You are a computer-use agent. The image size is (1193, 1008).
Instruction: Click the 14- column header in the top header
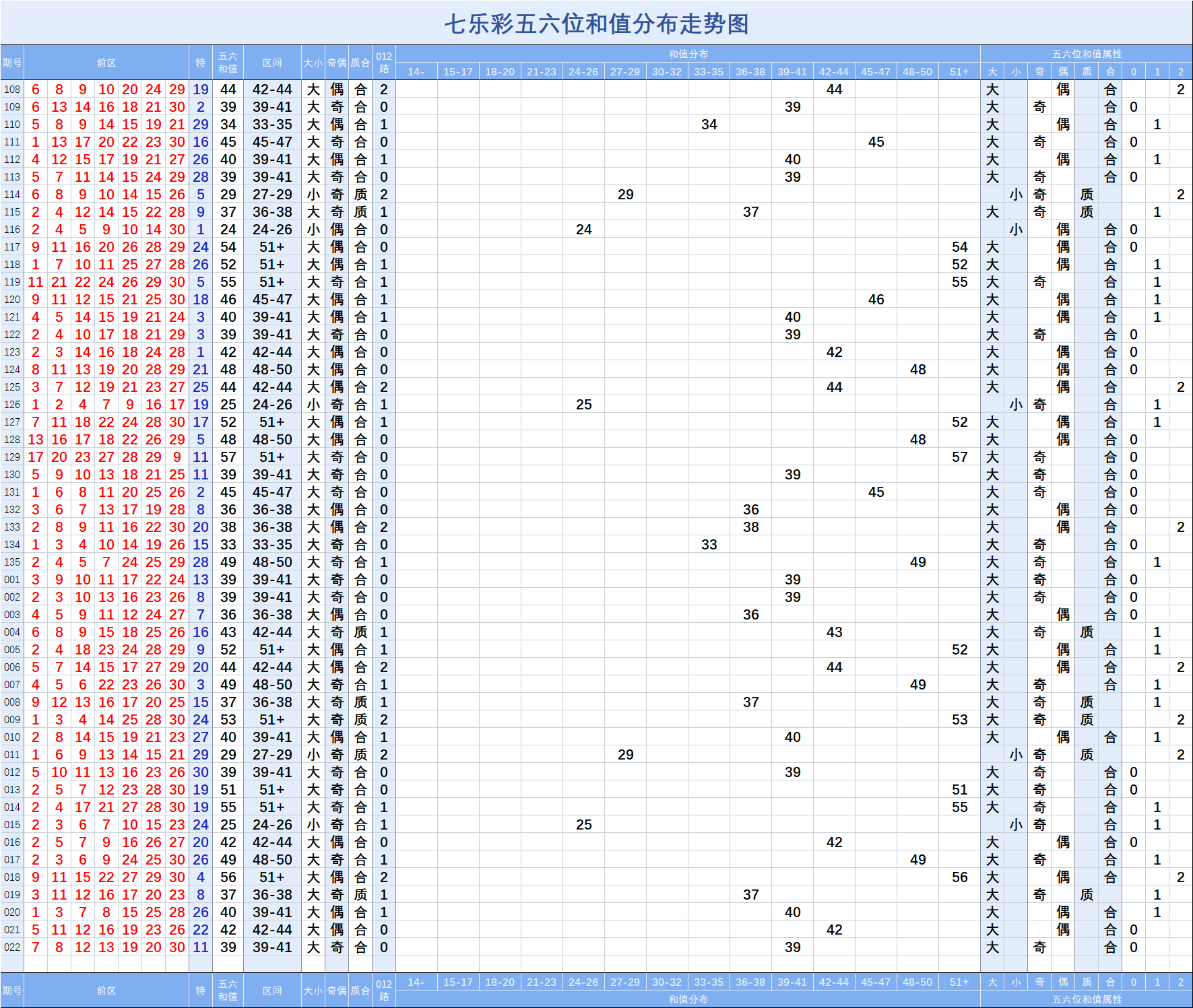(416, 71)
